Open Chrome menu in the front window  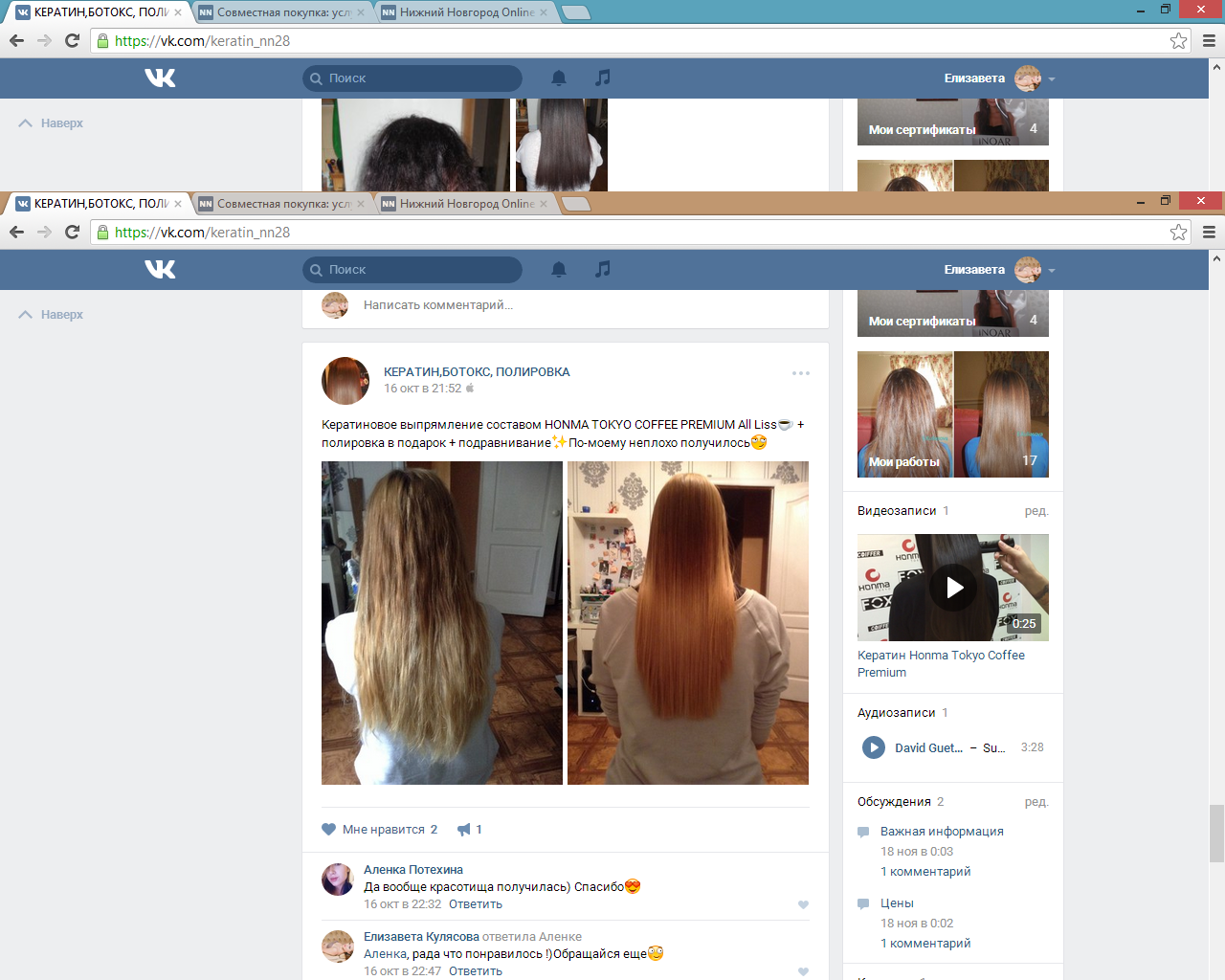(1209, 232)
